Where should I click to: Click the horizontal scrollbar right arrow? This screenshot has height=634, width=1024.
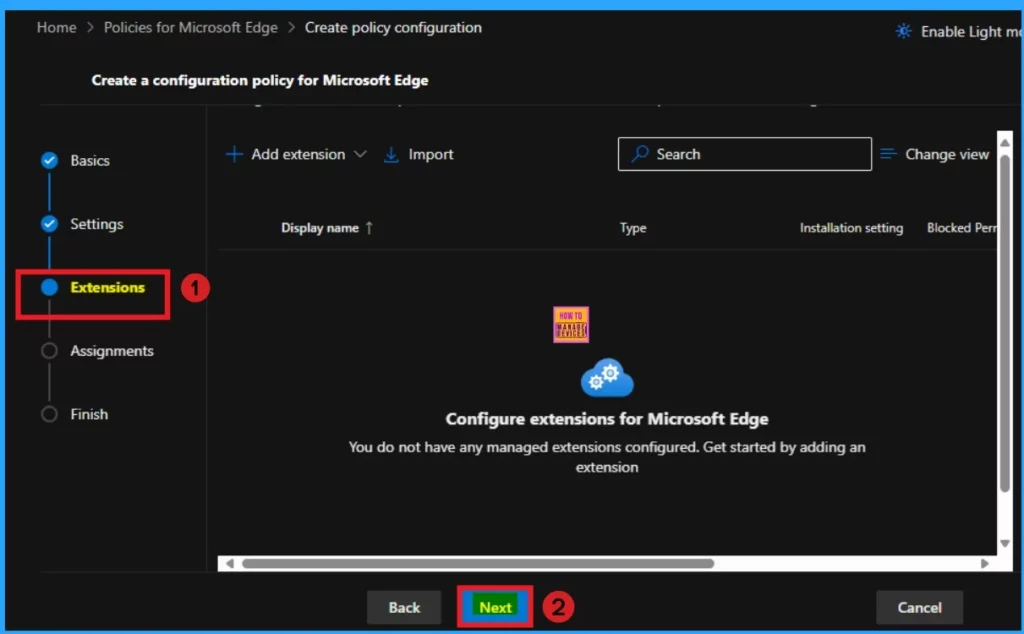point(984,563)
